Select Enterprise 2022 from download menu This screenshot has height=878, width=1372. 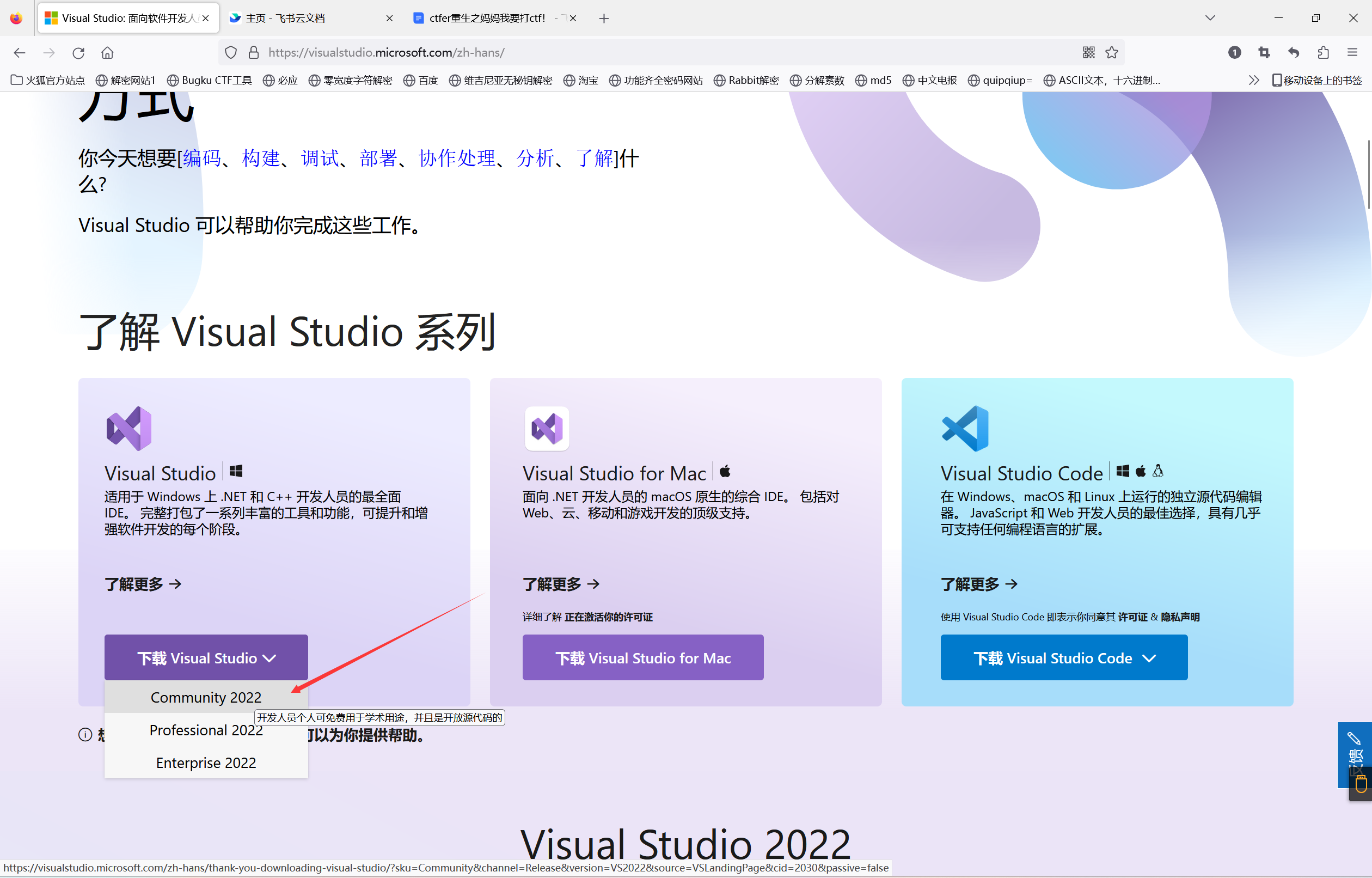coord(206,763)
